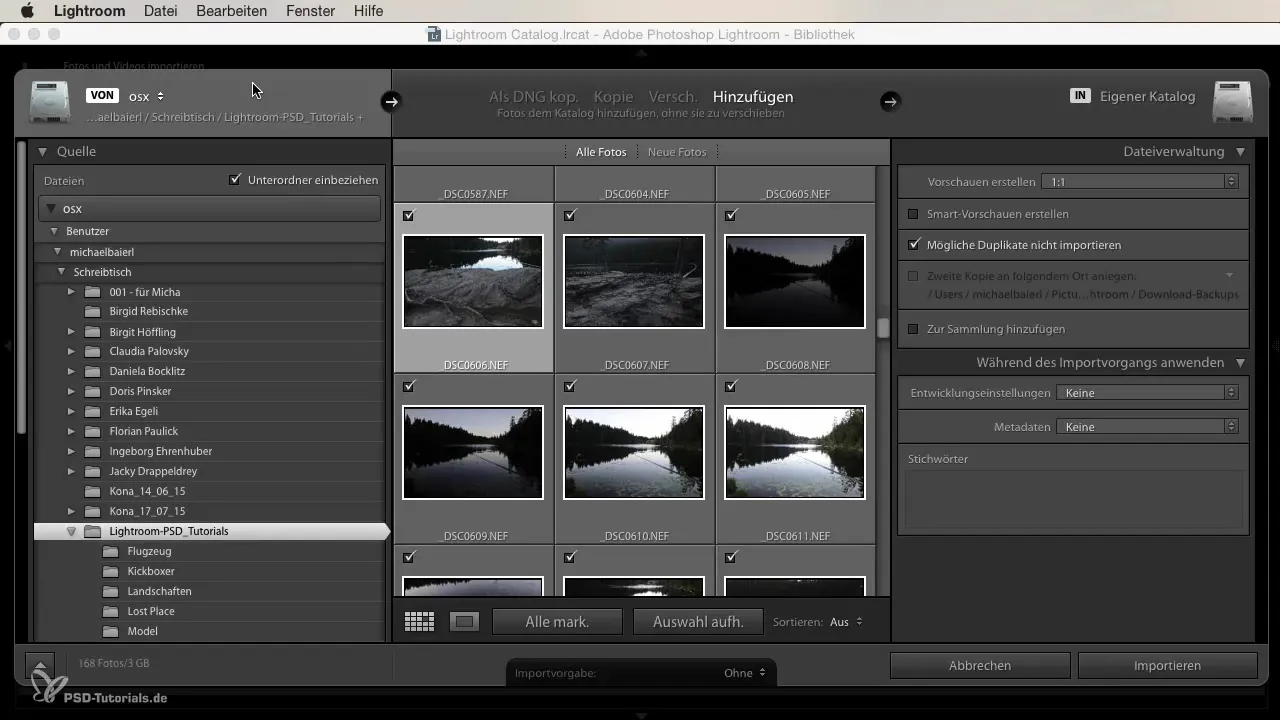
Task: Select Als DNG kop. import method
Action: pos(533,97)
